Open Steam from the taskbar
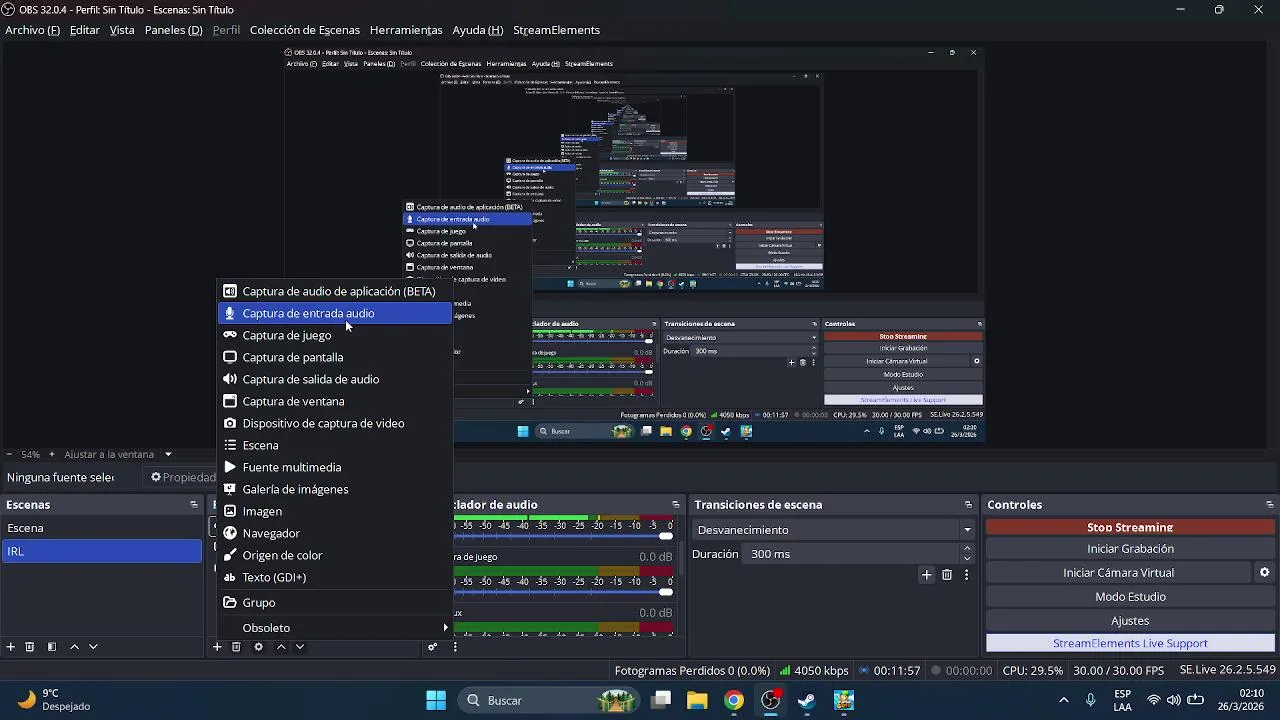1280x720 pixels. click(x=807, y=700)
